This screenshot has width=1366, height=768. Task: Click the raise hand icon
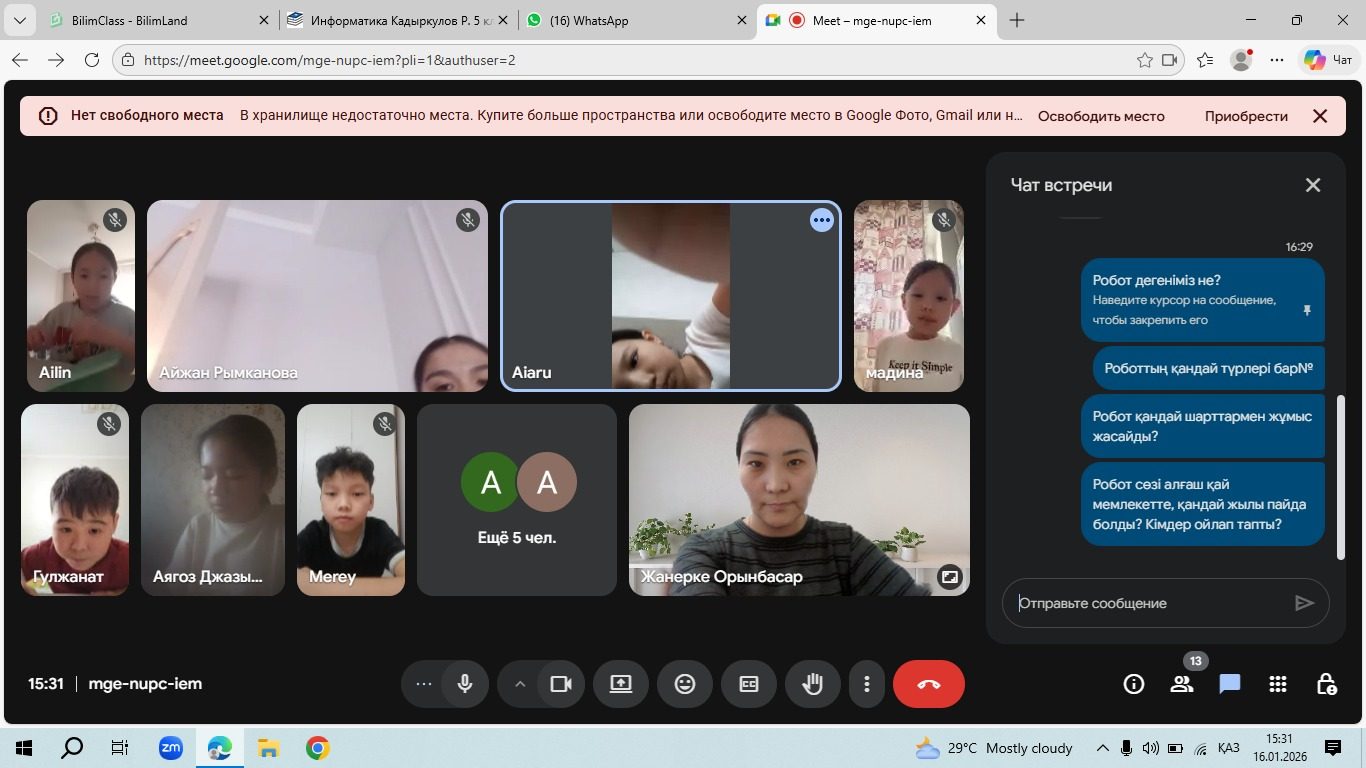(812, 684)
